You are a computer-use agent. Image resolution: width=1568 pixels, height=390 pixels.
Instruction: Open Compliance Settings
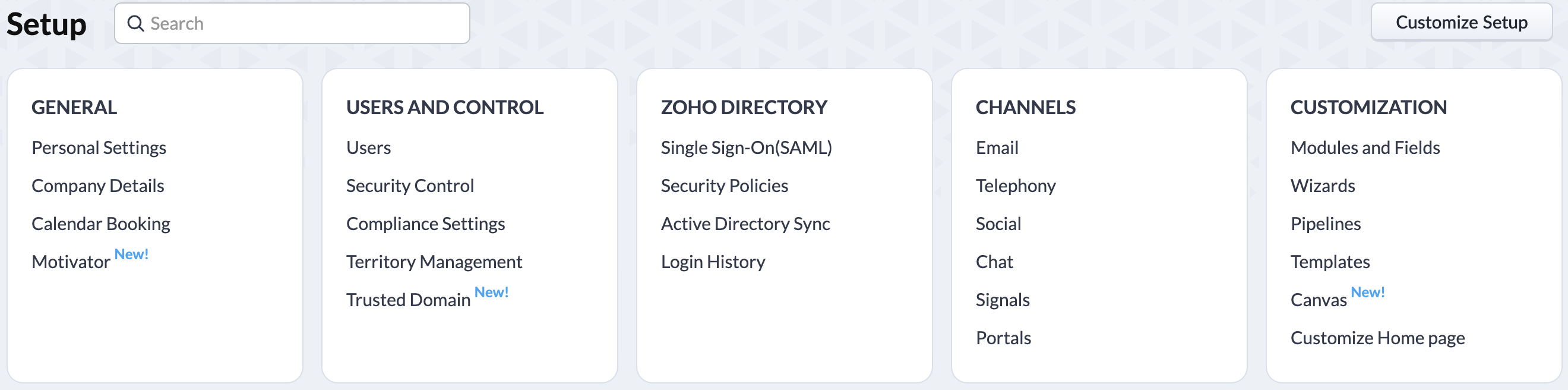tap(425, 224)
